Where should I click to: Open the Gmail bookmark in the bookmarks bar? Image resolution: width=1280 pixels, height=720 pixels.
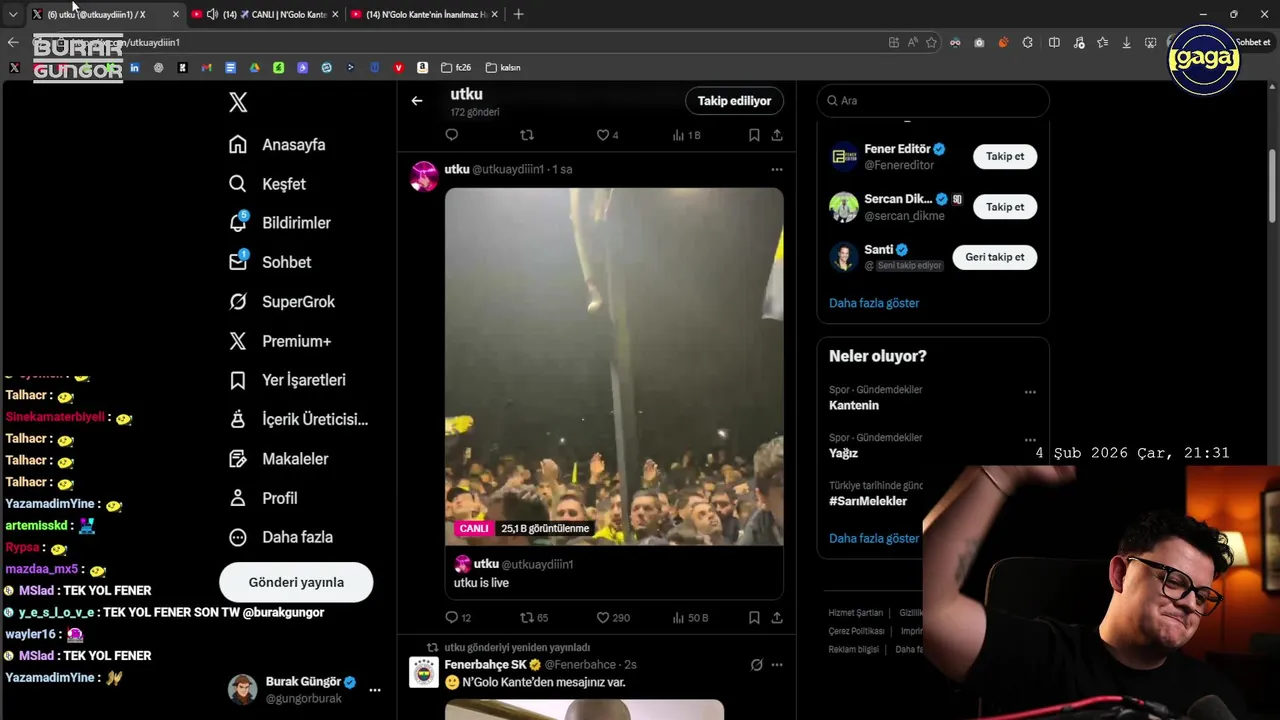point(206,68)
